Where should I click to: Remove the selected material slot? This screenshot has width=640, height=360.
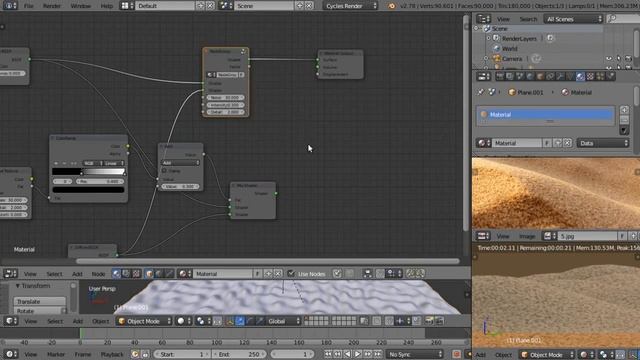(624, 120)
